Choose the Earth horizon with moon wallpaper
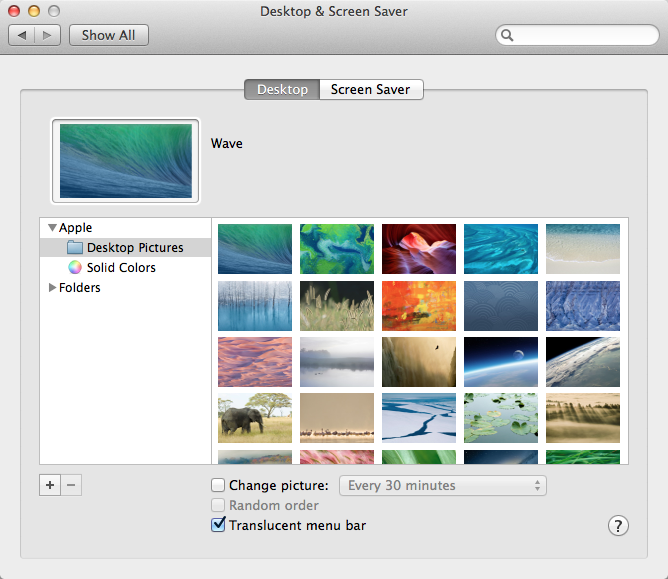This screenshot has width=668, height=579. [x=501, y=362]
